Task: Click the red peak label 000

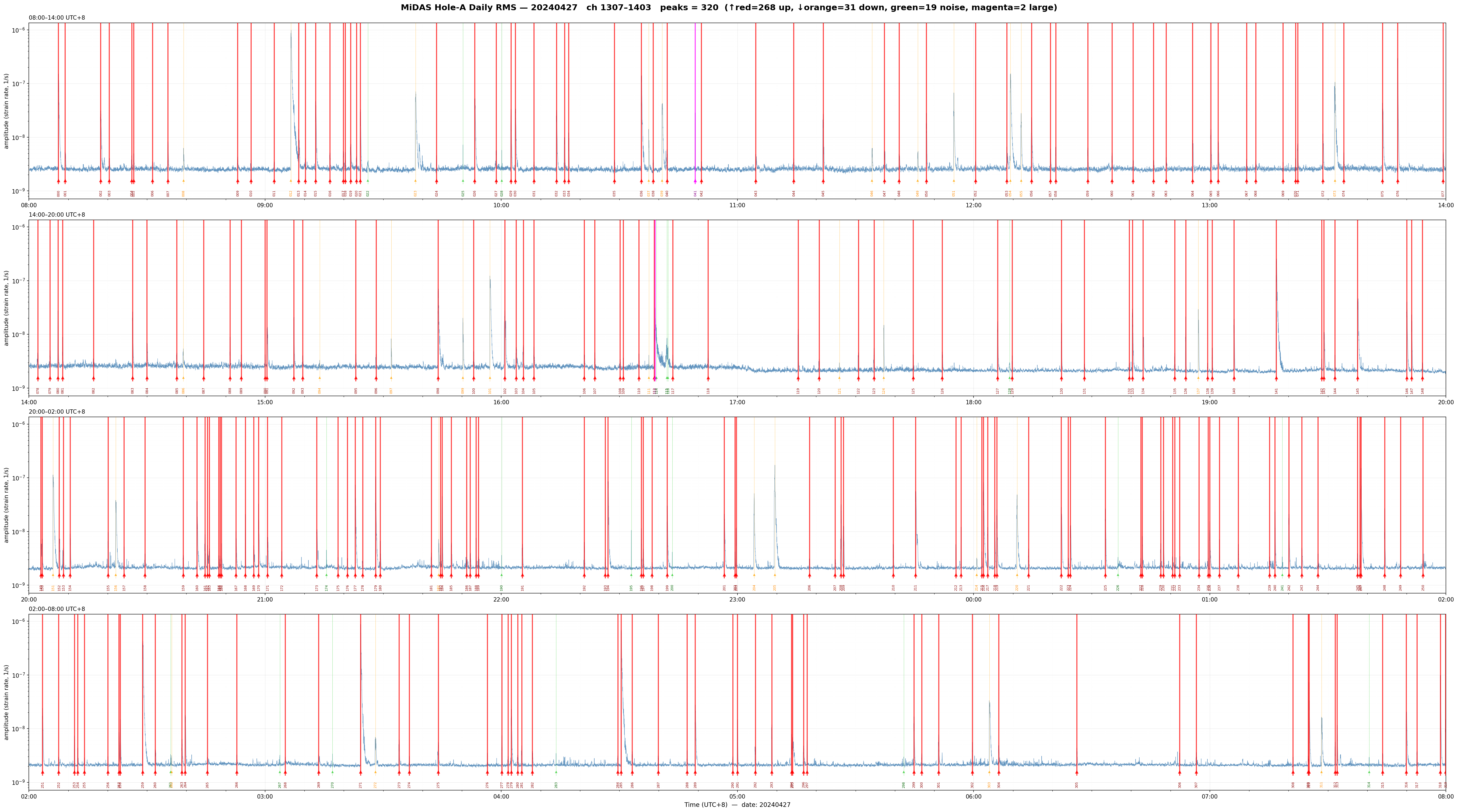Action: (x=58, y=194)
